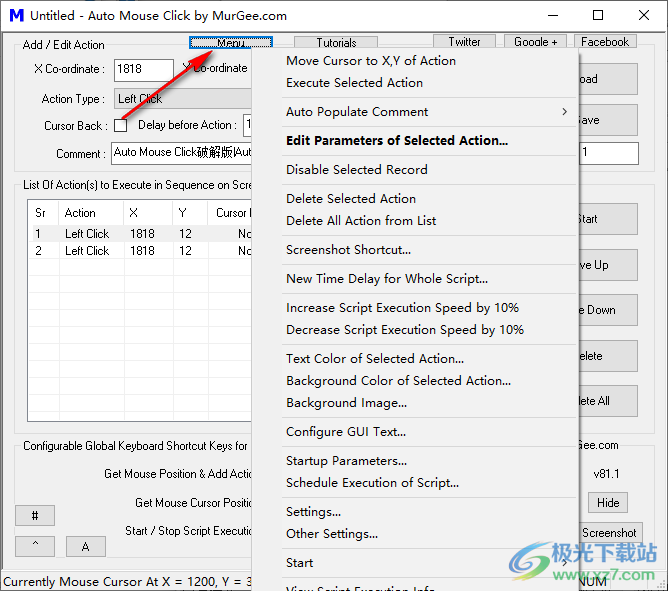Click the Delay before Action input field
668x591 pixels.
[248, 125]
